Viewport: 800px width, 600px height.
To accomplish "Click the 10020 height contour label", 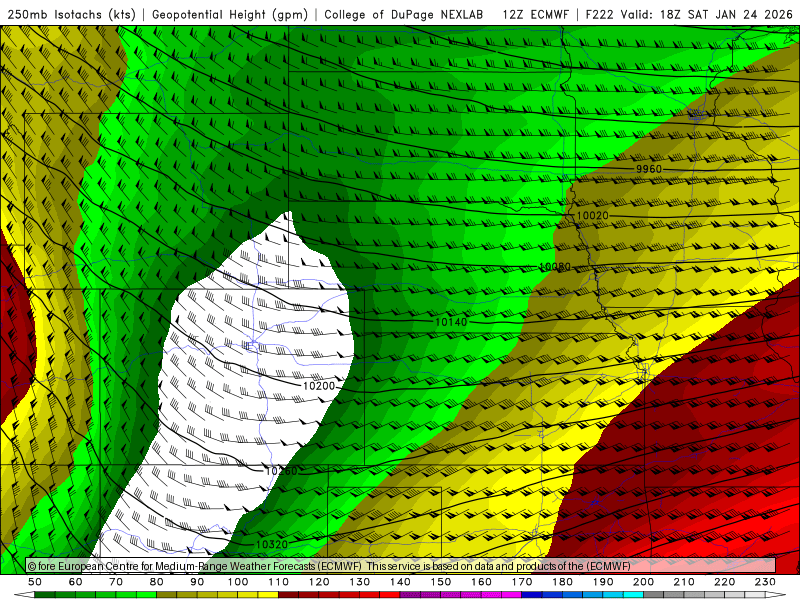I will [592, 216].
